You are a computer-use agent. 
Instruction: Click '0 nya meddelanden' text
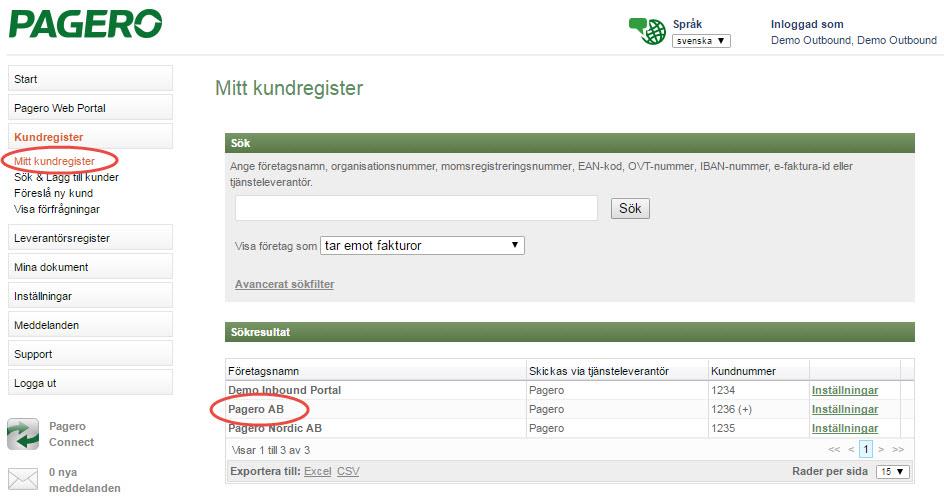click(x=84, y=480)
